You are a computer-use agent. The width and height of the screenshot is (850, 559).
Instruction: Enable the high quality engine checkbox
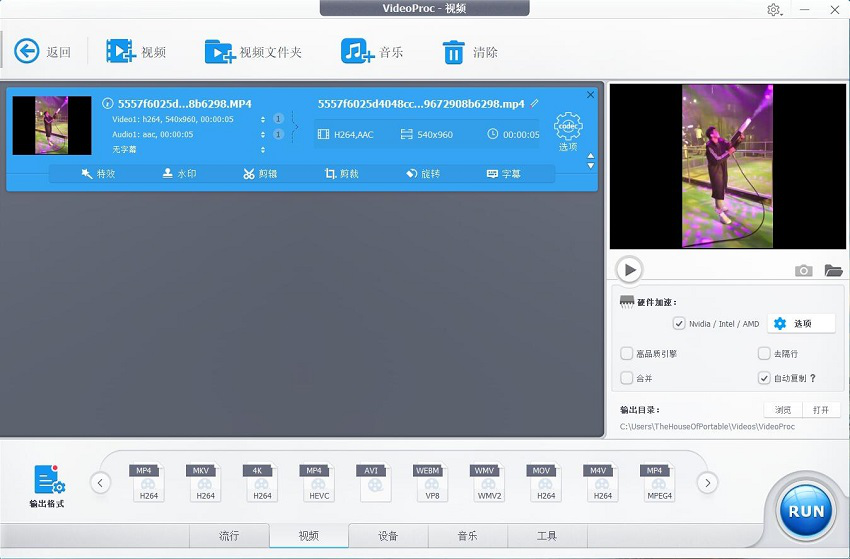click(x=627, y=353)
